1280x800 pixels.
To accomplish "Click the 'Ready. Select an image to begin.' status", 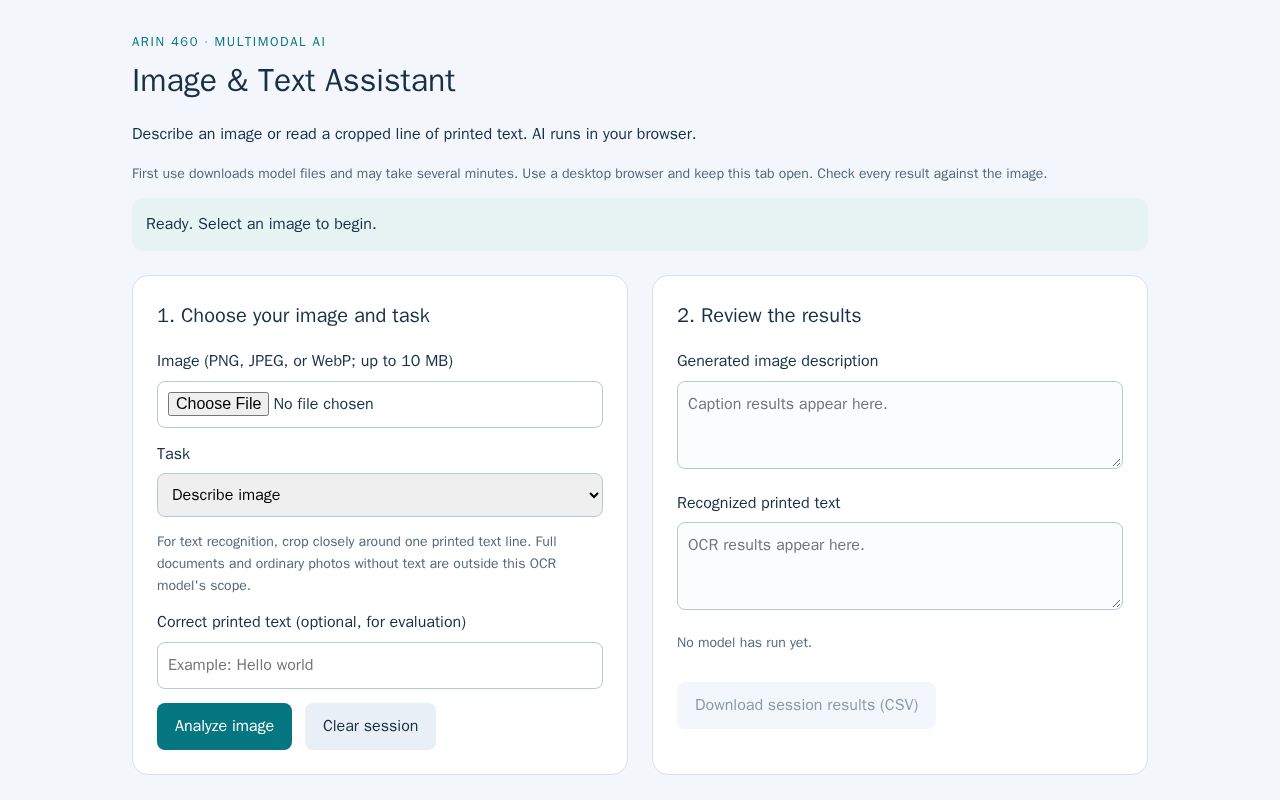I will click(640, 224).
